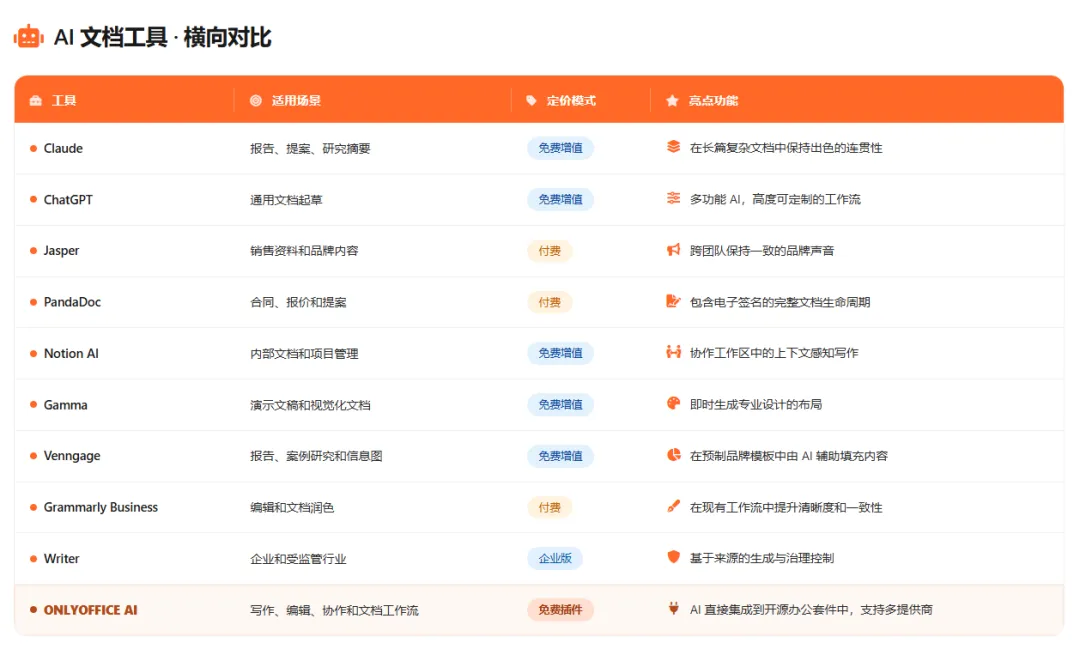Click the signature icon in the PandaDoc row
This screenshot has height=649, width=1080.
pyautogui.click(x=674, y=301)
